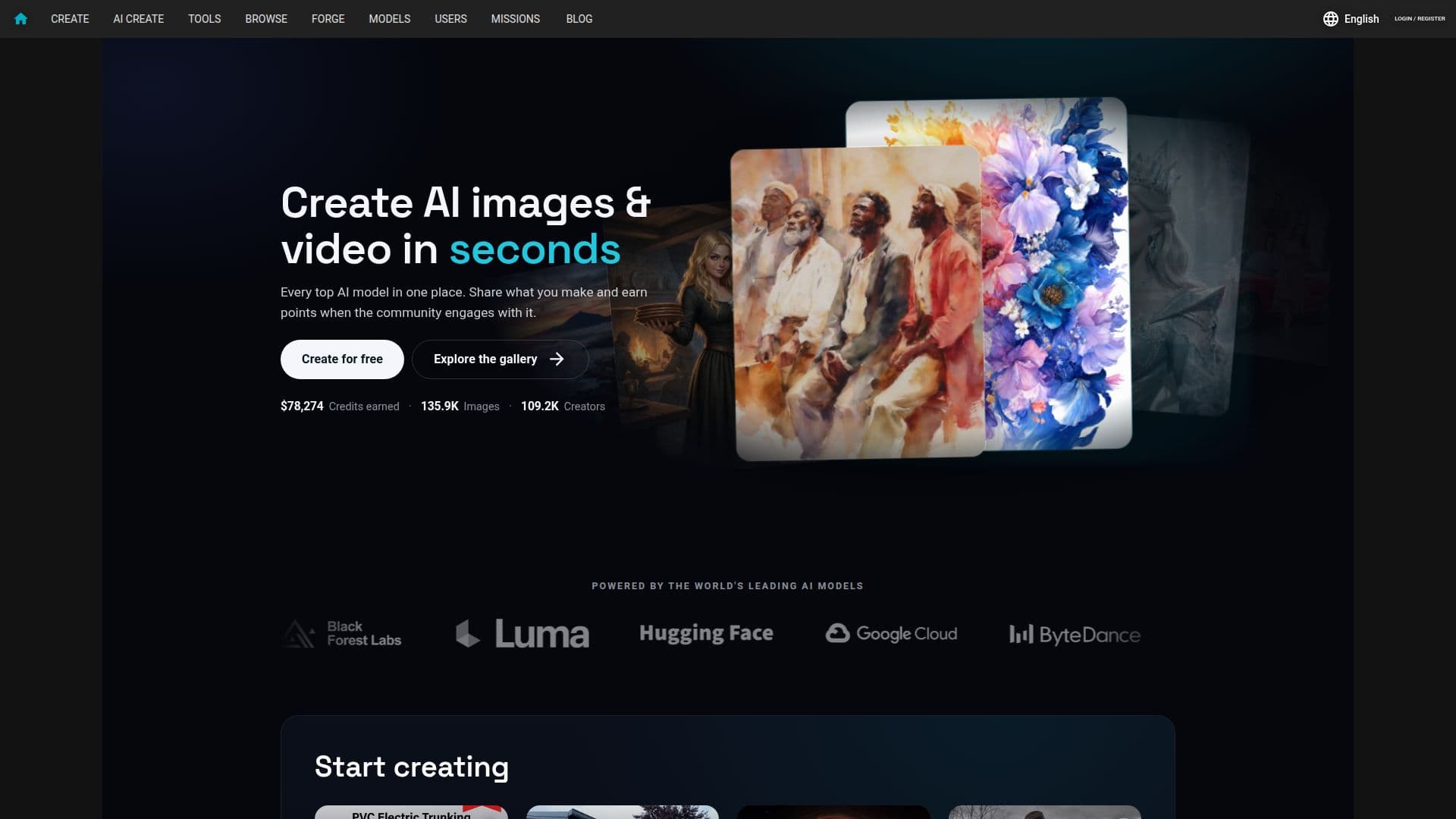Click the Start creating heading
Screen dimensions: 1456x819
coord(412,767)
